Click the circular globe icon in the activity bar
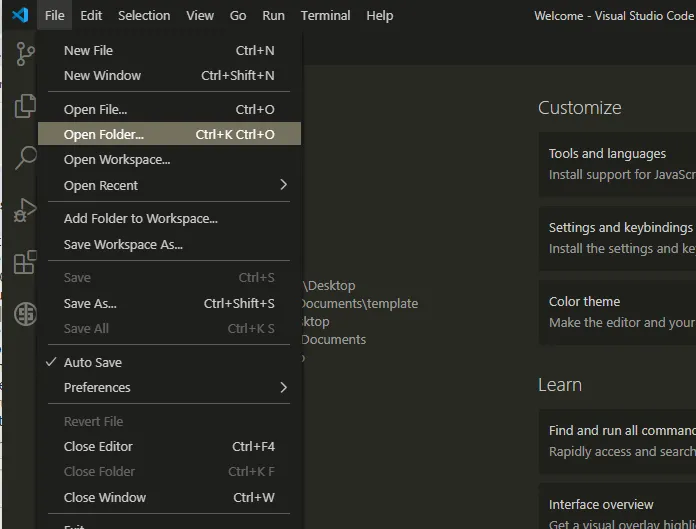The width and height of the screenshot is (696, 529). point(25,314)
